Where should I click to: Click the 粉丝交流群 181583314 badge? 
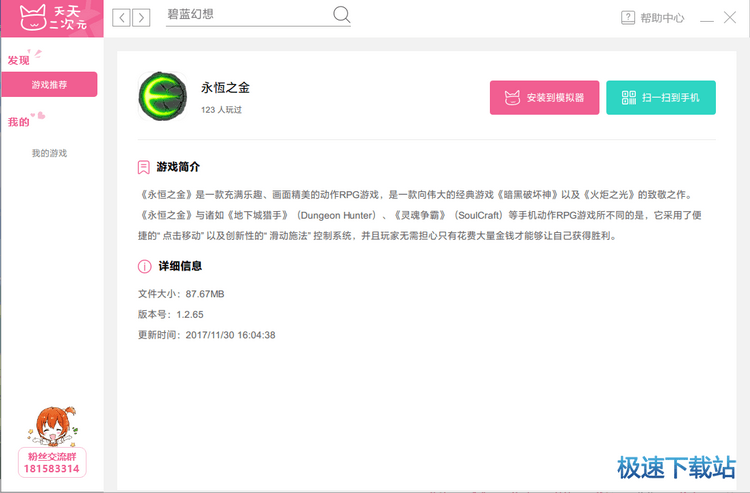click(x=52, y=462)
